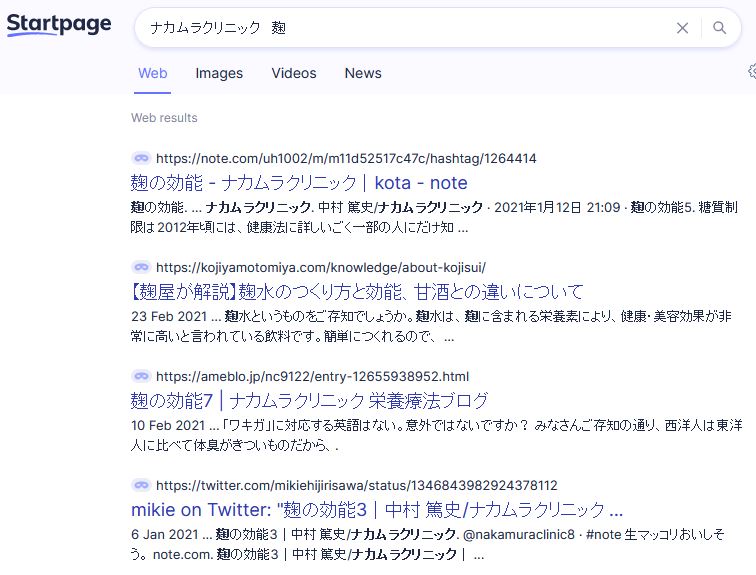Switch to the Images tab
The image size is (756, 575).
tap(219, 73)
